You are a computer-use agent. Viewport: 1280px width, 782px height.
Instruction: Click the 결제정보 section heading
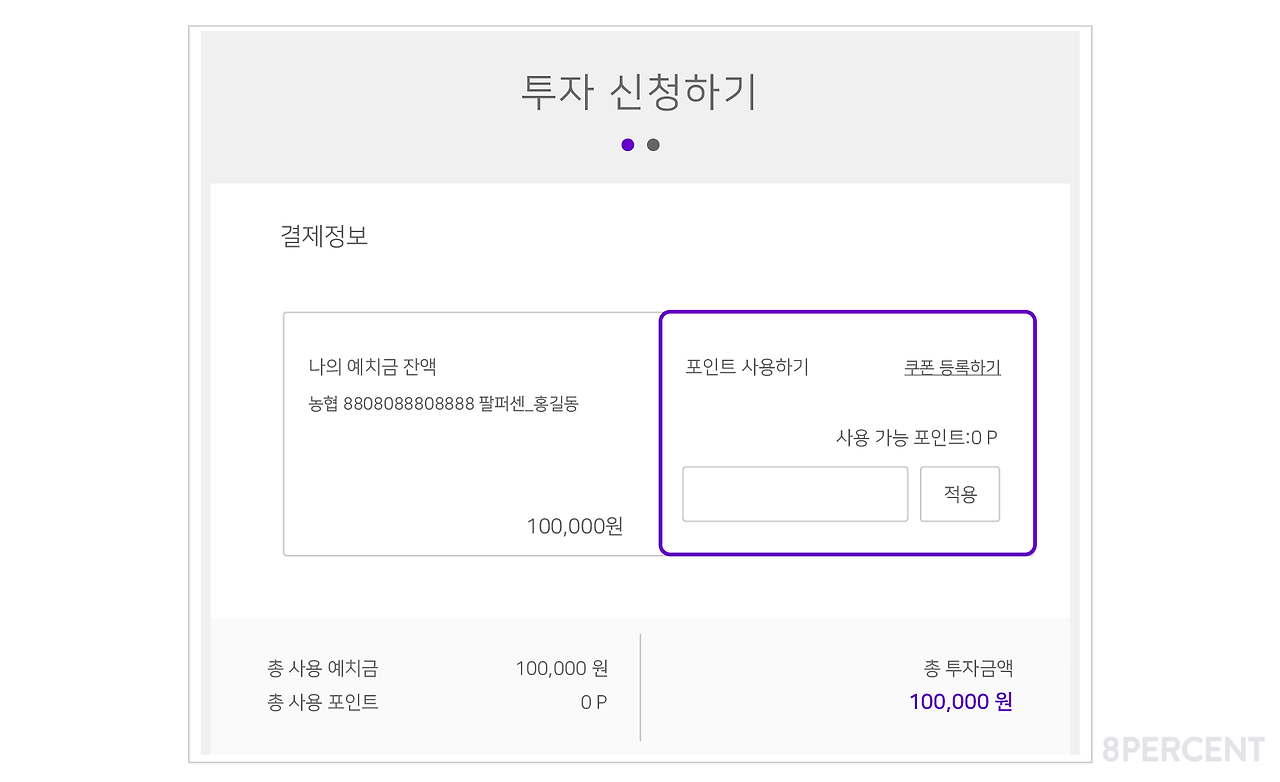(x=324, y=236)
